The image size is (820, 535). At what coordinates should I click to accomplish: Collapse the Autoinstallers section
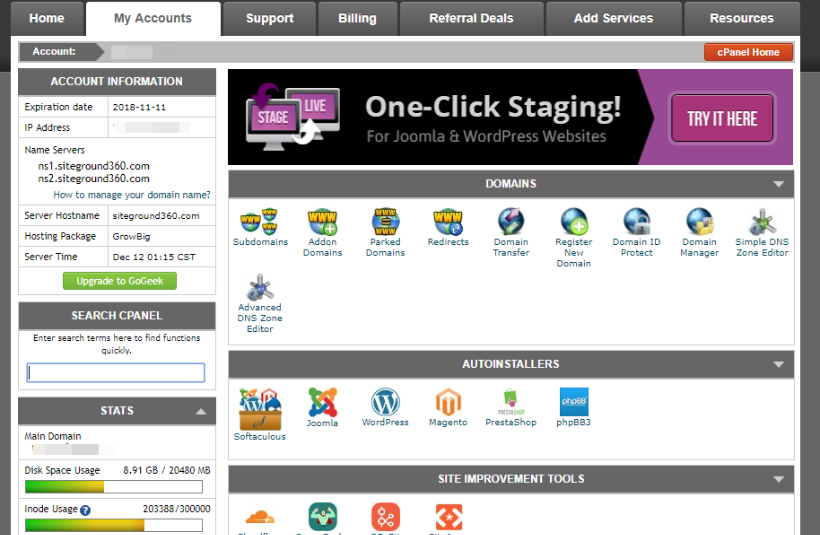pyautogui.click(x=778, y=365)
